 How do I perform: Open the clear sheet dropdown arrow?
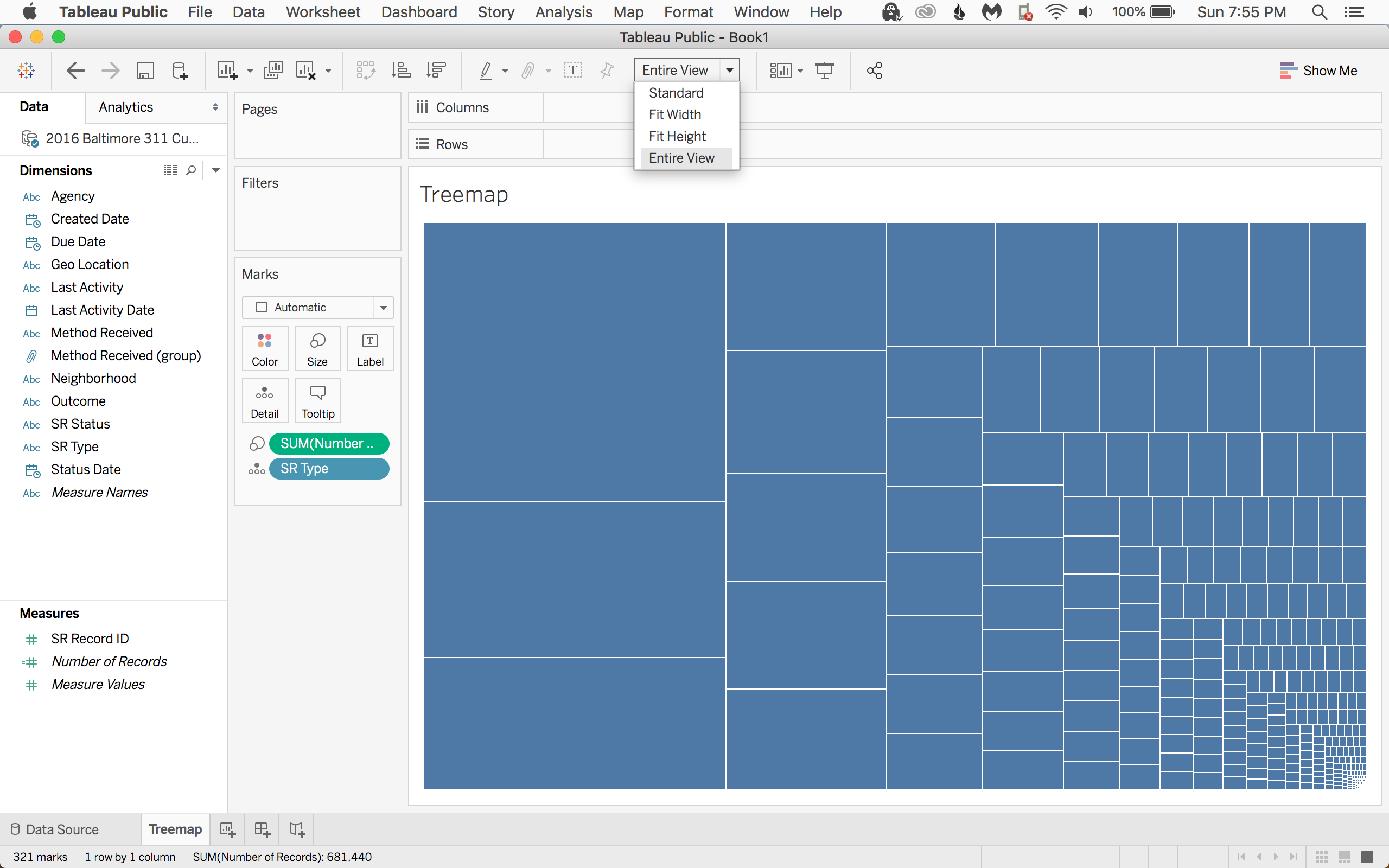point(328,71)
